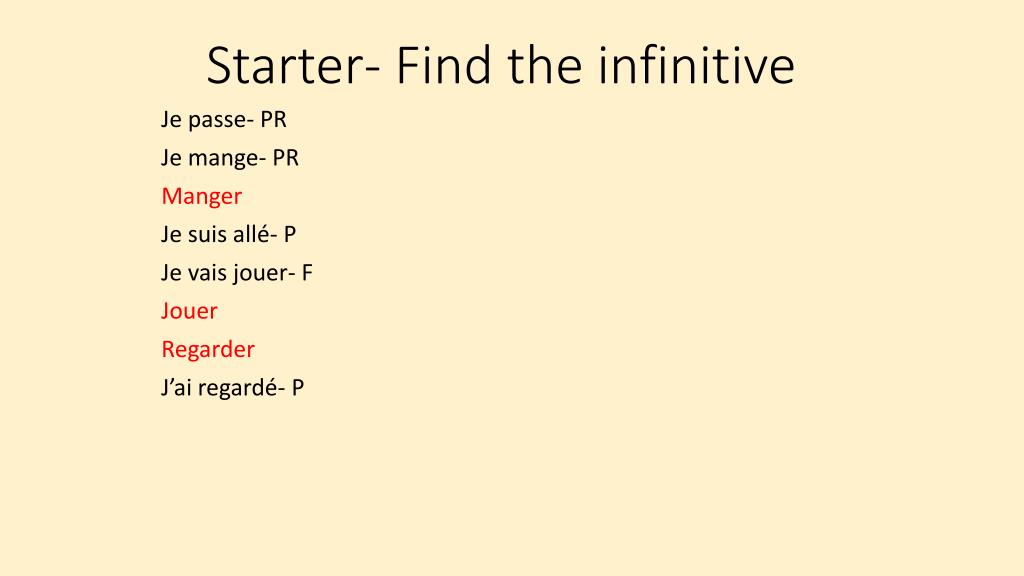Select the "J'ai regardé- P" line
Viewport: 1024px width, 576px height.
point(232,388)
